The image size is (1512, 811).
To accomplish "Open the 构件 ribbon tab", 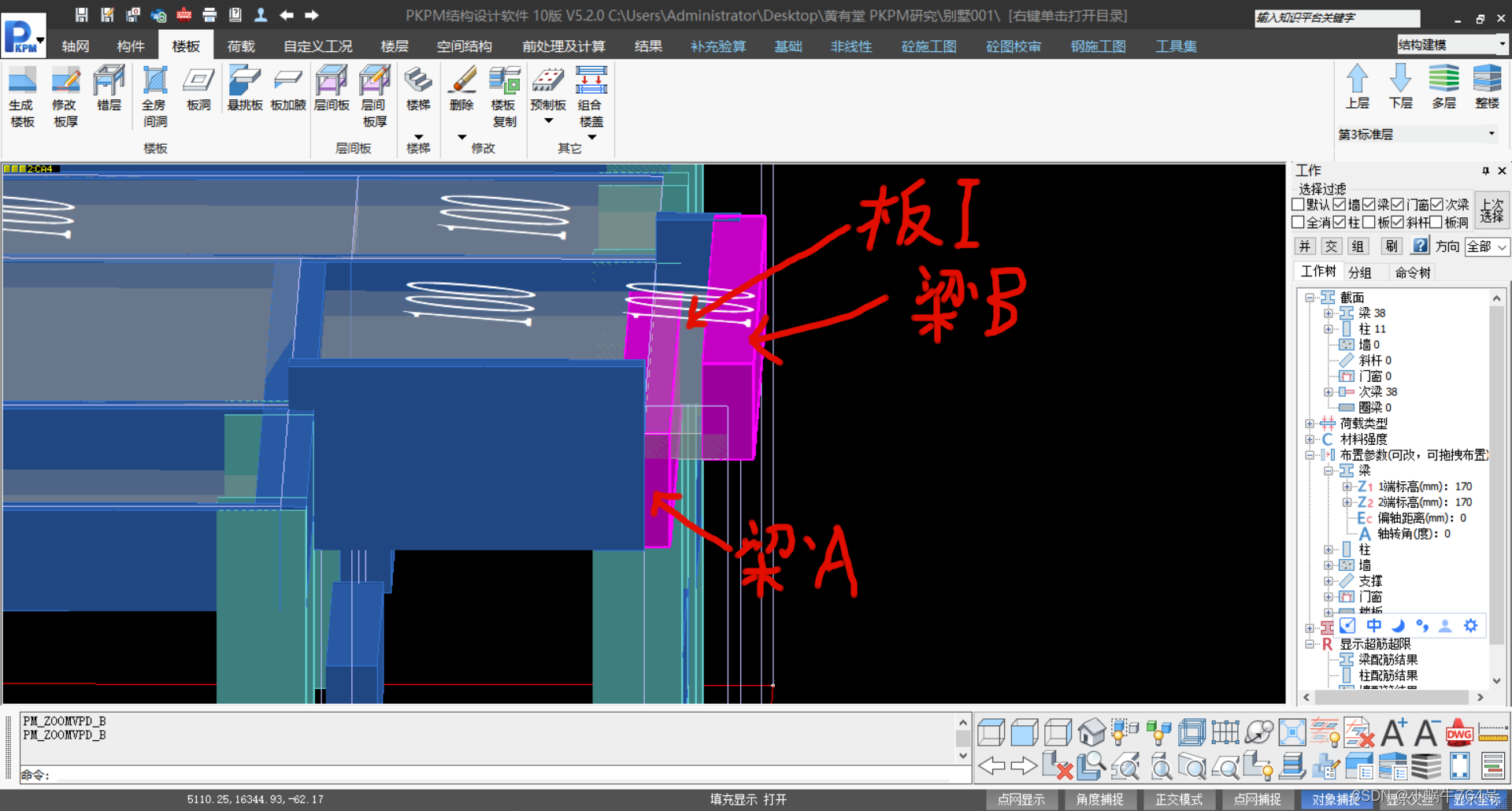I will tap(131, 46).
